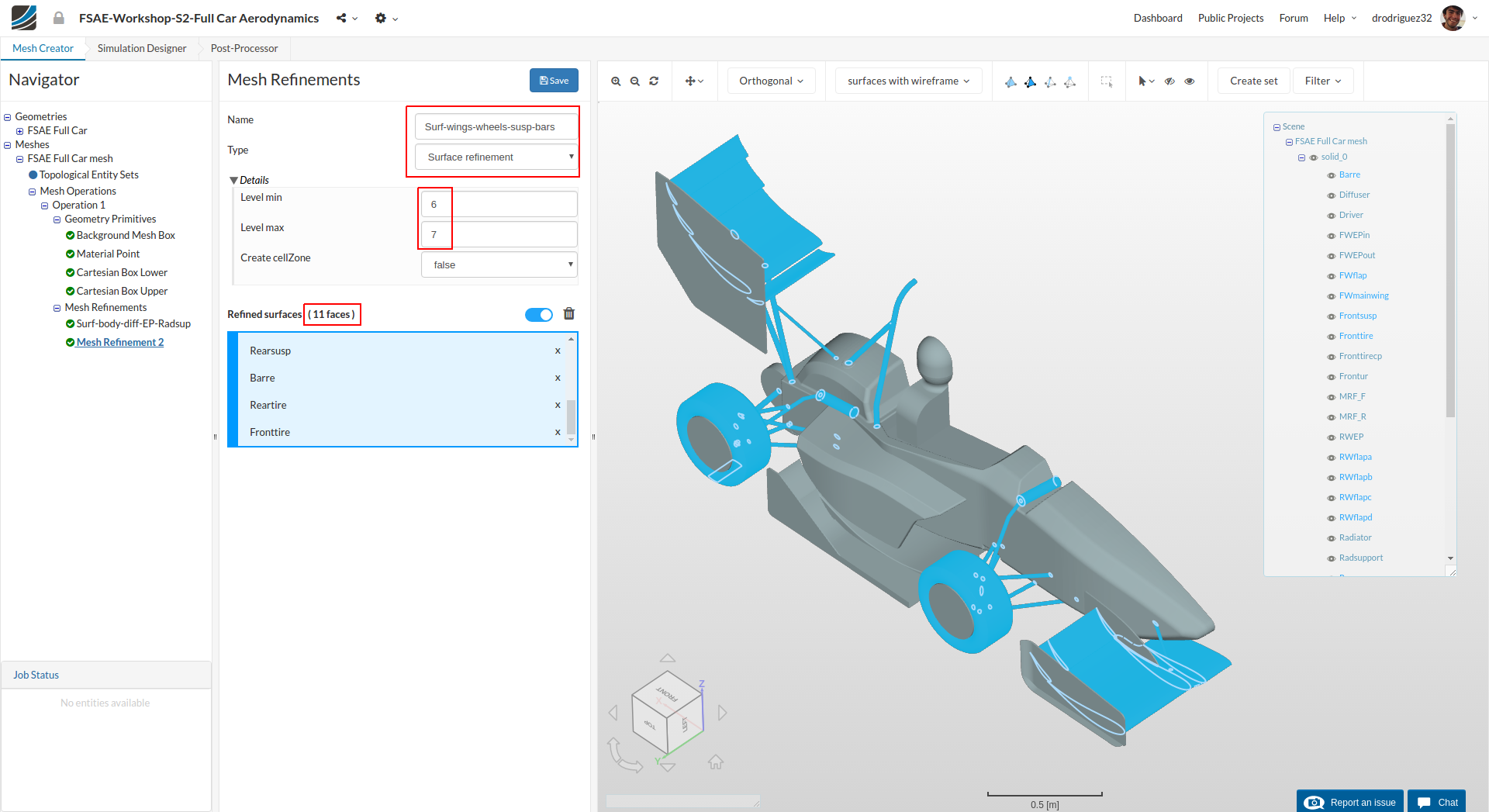The height and width of the screenshot is (812, 1489).
Task: Toggle visibility of Barre in scene tree
Action: click(x=1332, y=175)
